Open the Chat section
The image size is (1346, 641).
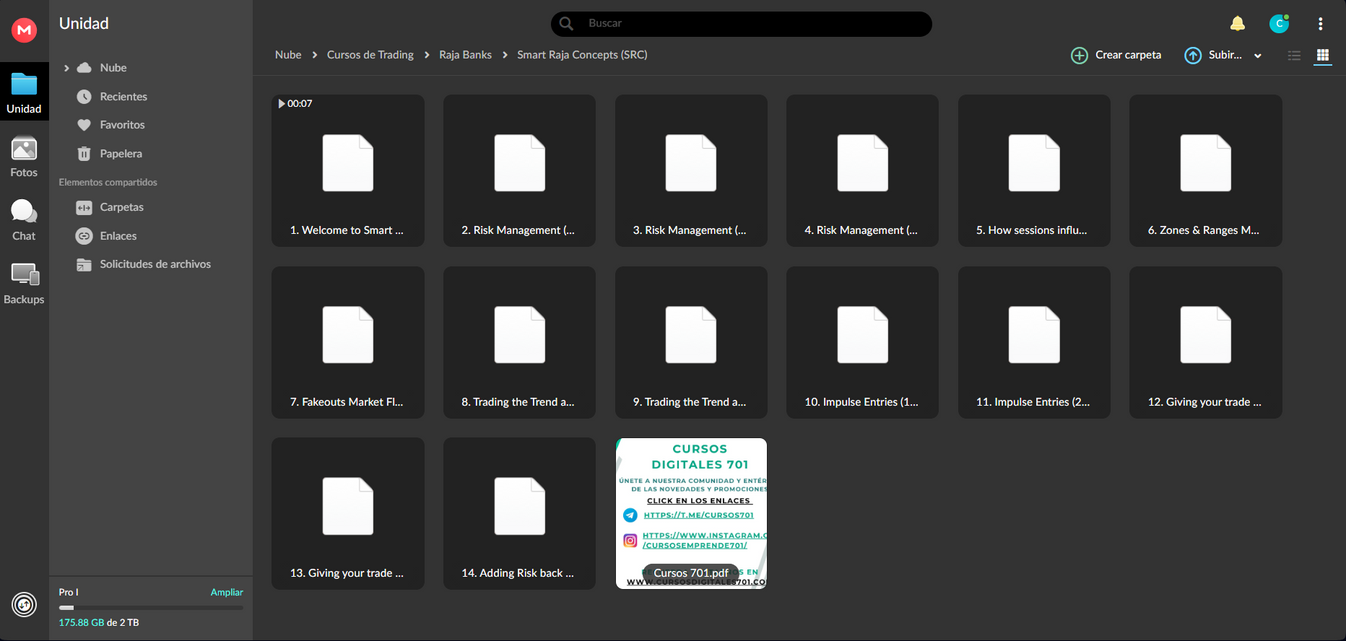tap(24, 220)
